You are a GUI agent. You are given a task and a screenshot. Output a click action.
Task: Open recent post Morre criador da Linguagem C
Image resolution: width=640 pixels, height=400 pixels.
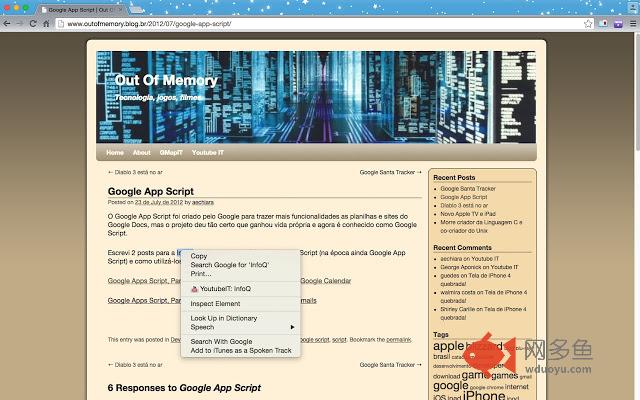481,226
